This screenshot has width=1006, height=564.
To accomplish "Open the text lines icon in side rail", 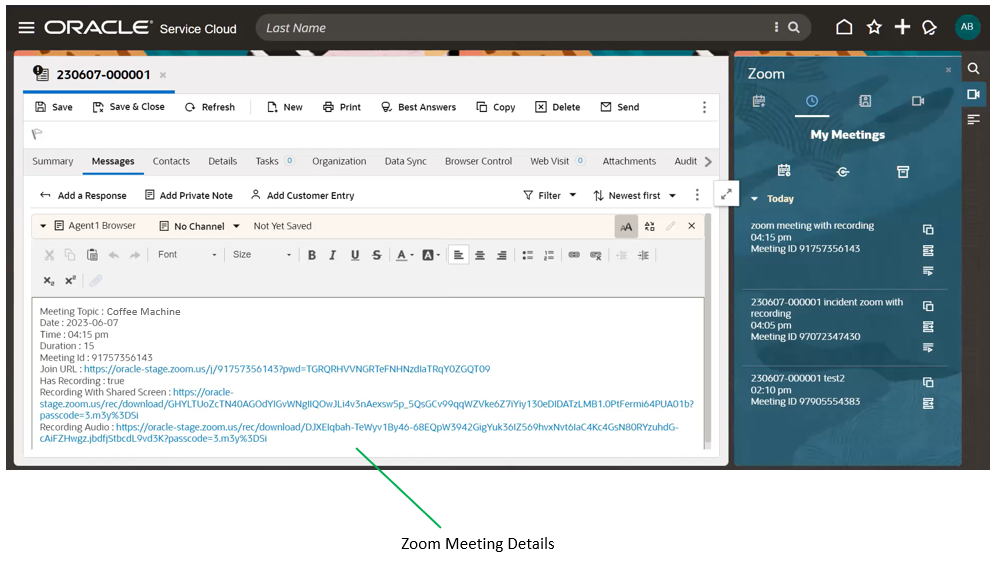I will click(973, 119).
